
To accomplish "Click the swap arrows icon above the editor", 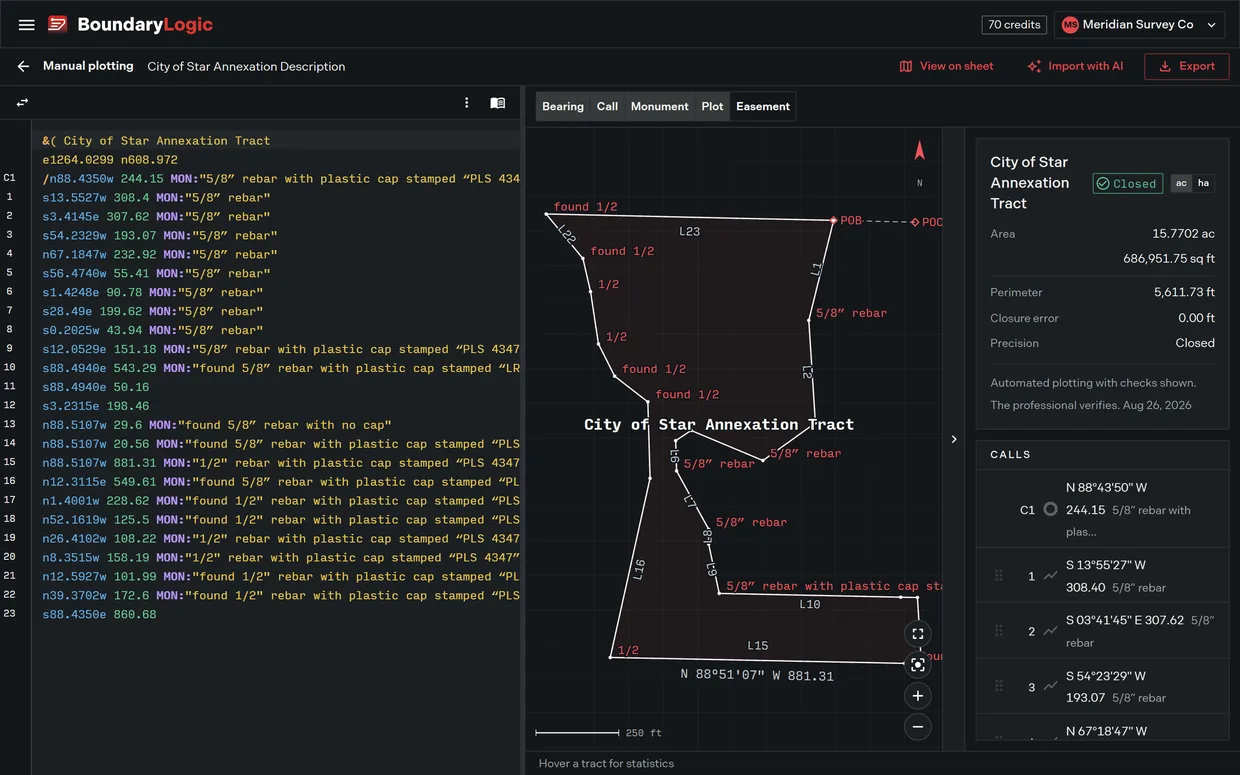I will pyautogui.click(x=22, y=103).
